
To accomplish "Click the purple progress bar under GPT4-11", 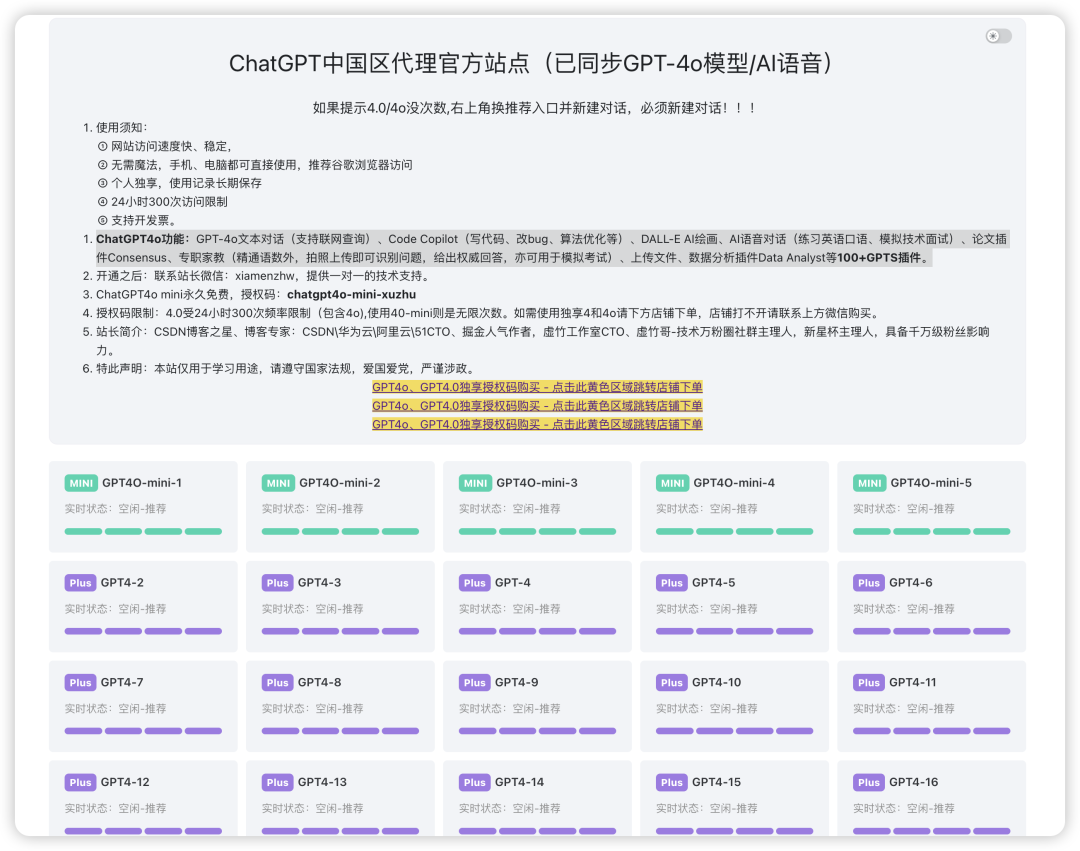I will tap(931, 731).
